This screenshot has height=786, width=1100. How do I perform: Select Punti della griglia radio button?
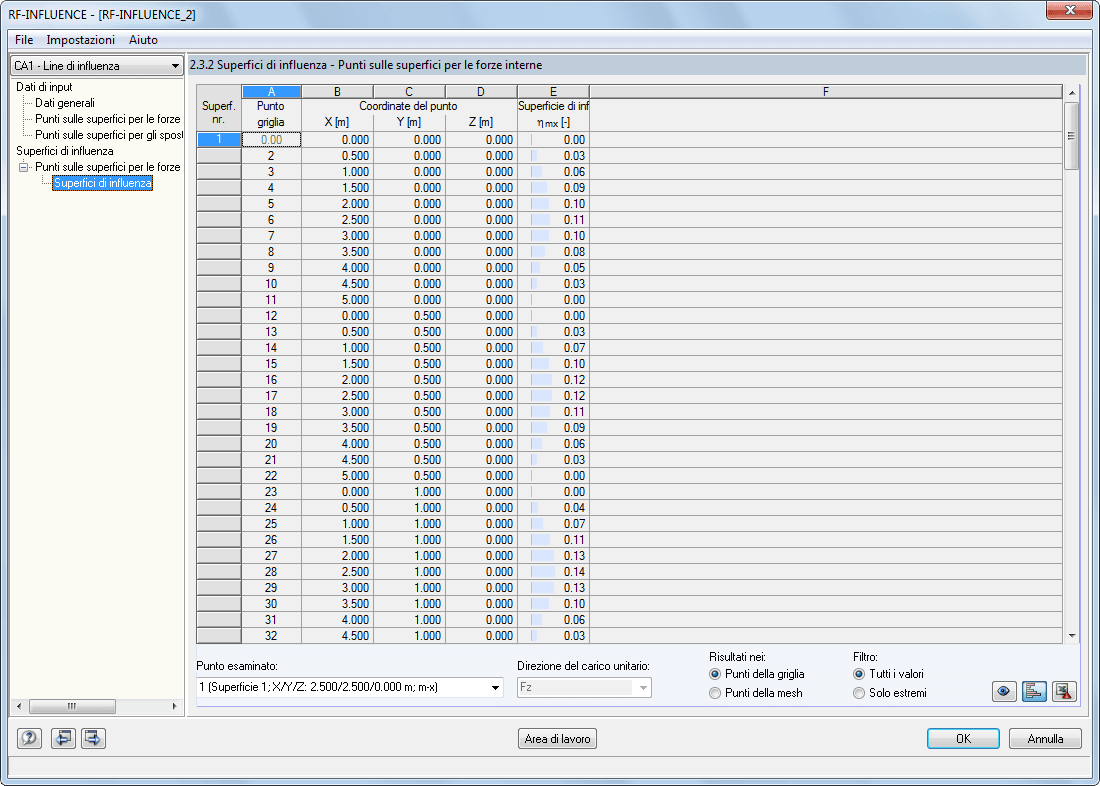click(715, 674)
